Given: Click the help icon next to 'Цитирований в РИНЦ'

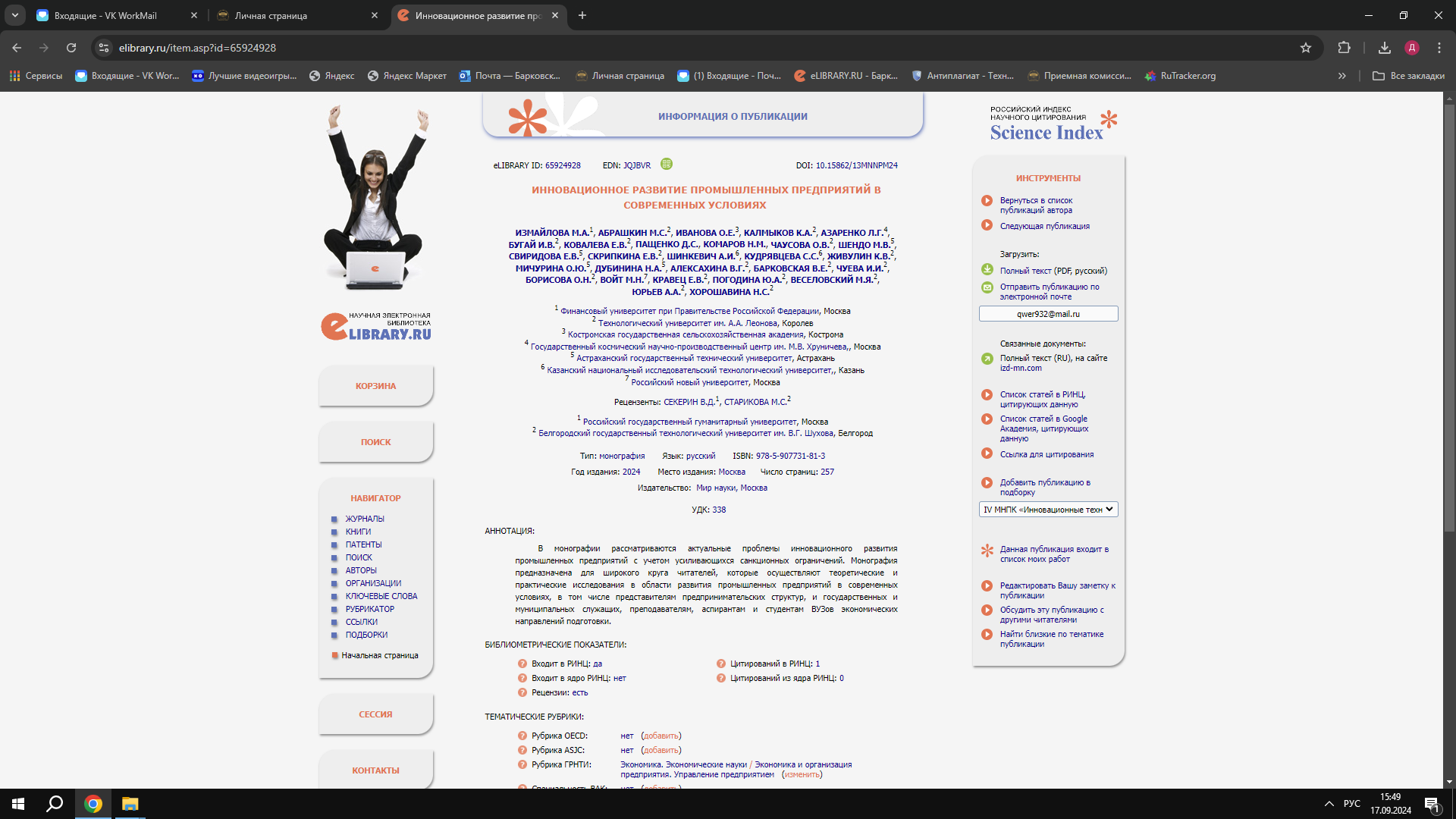Looking at the screenshot, I should pyautogui.click(x=720, y=664).
